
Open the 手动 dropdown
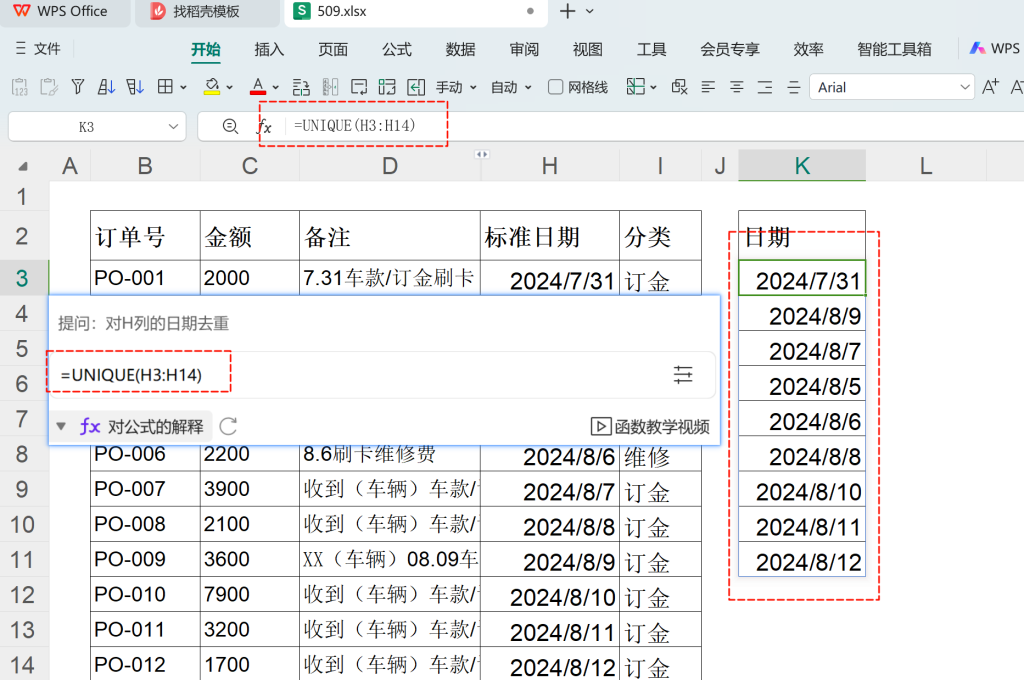(456, 88)
